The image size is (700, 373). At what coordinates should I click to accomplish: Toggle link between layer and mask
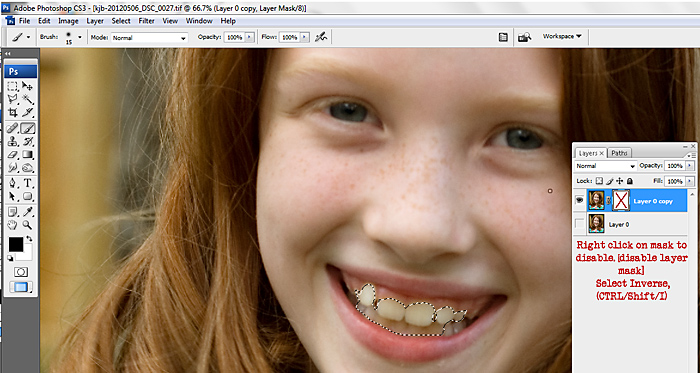608,201
